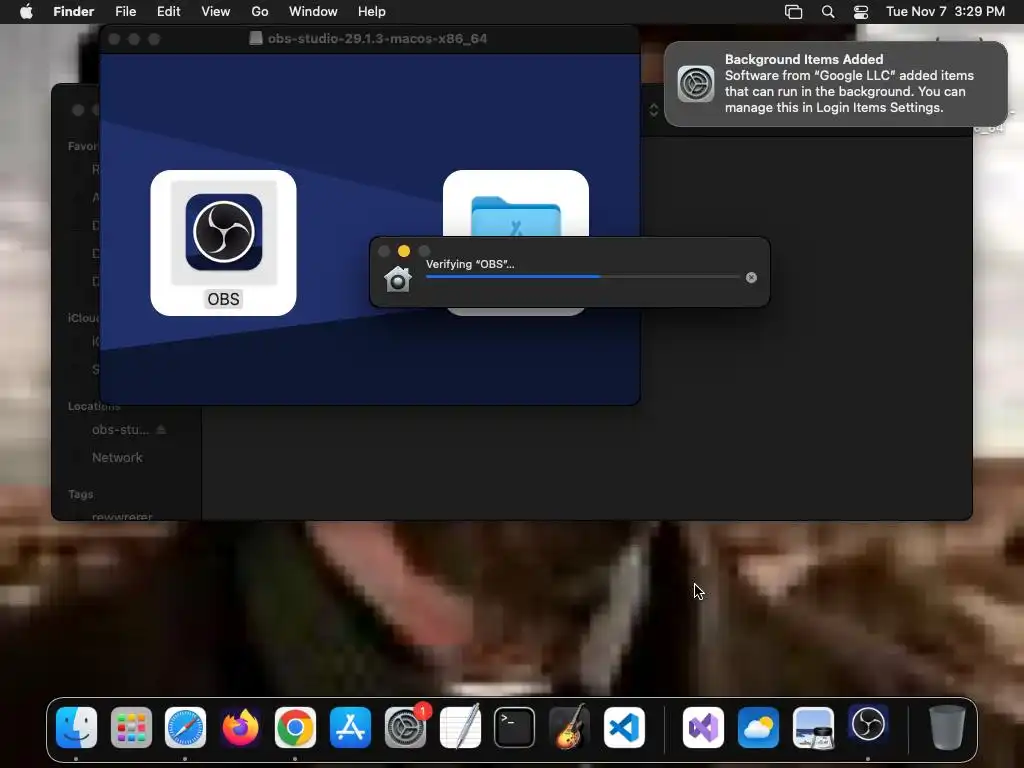Open GarageBand from the Dock
This screenshot has width=1024, height=768.
569,728
